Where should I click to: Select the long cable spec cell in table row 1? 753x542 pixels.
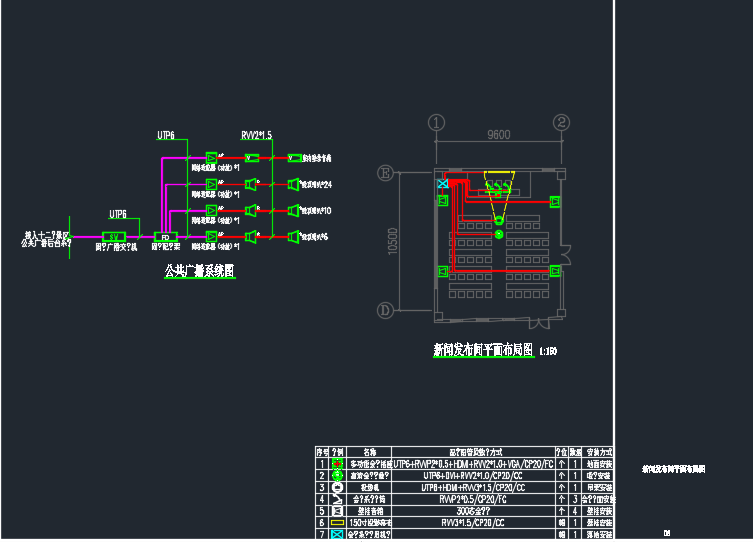473,464
